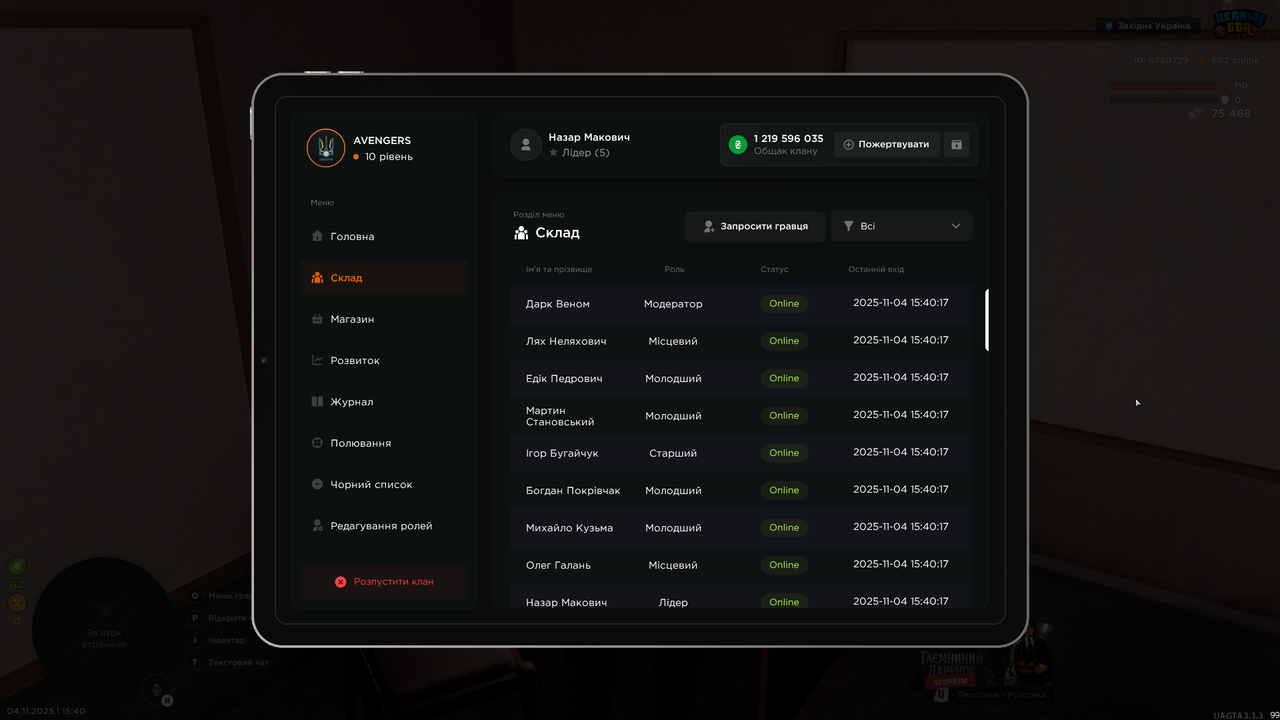Click the star icon beside Лідер (5)
This screenshot has width=1280, height=720.
(553, 153)
